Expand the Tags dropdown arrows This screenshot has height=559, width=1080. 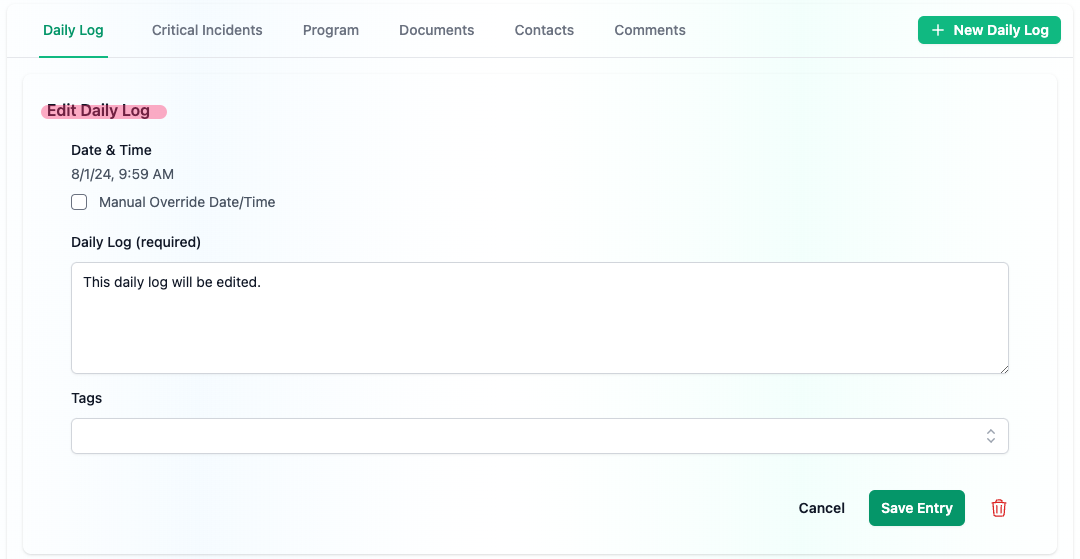coord(990,436)
